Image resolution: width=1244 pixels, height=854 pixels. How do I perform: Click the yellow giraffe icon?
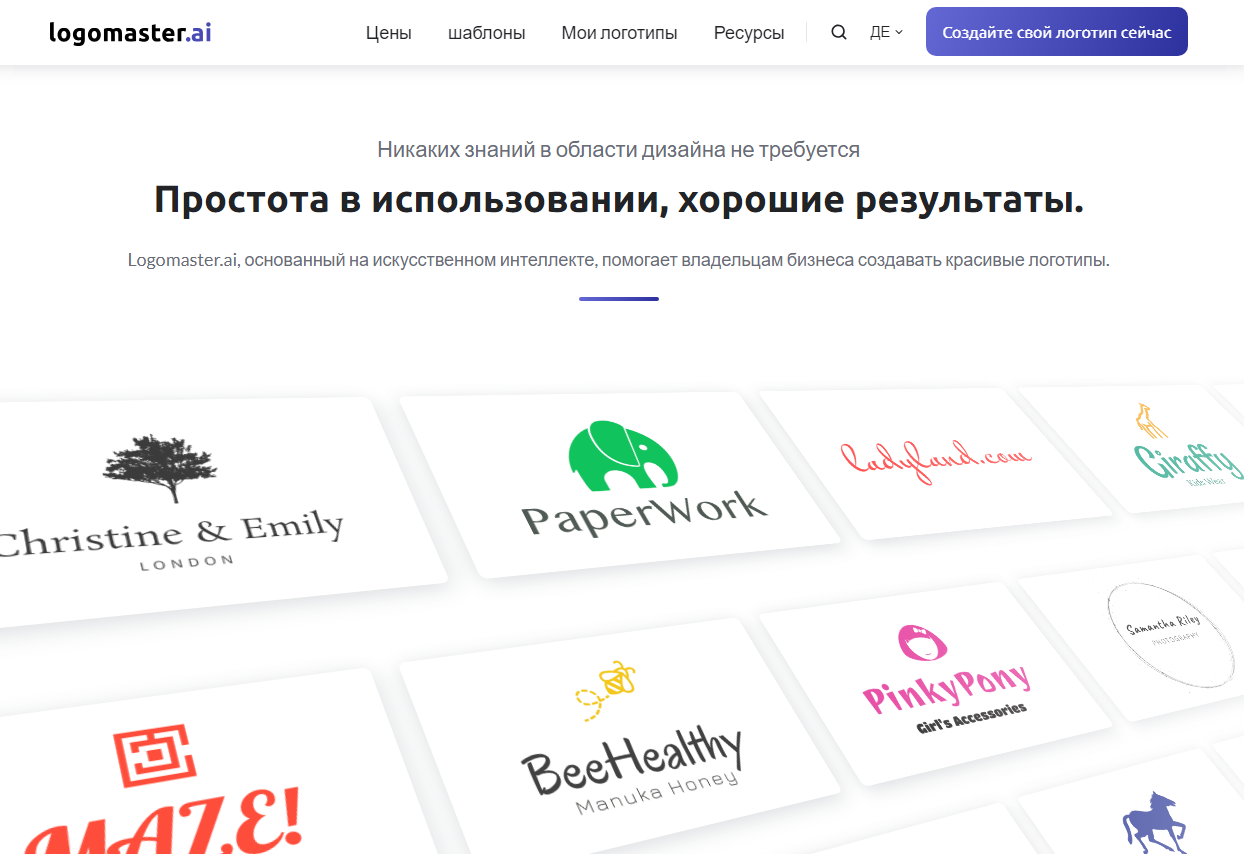pyautogui.click(x=1152, y=421)
